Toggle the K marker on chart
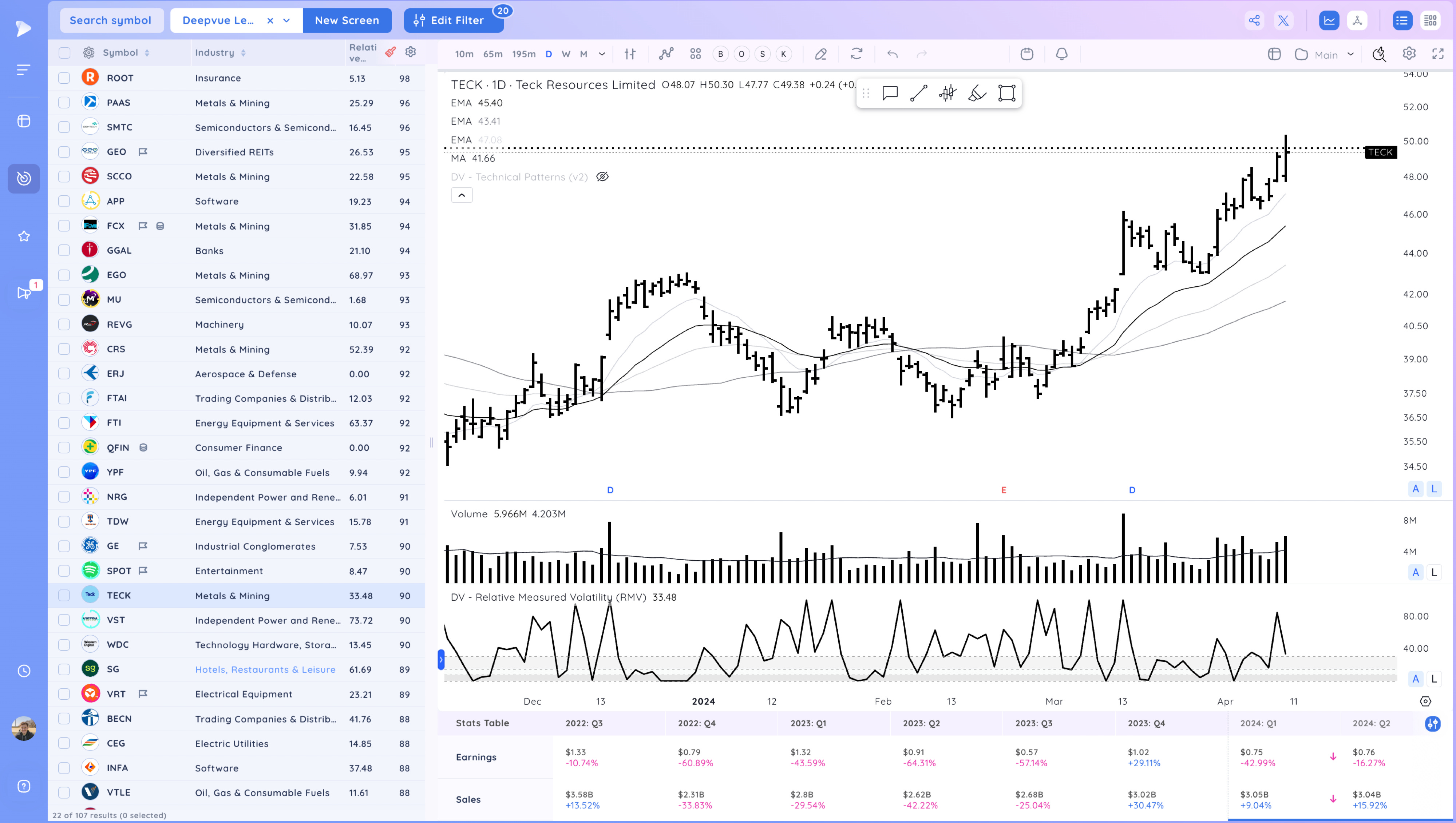This screenshot has width=1456, height=823. point(783,54)
